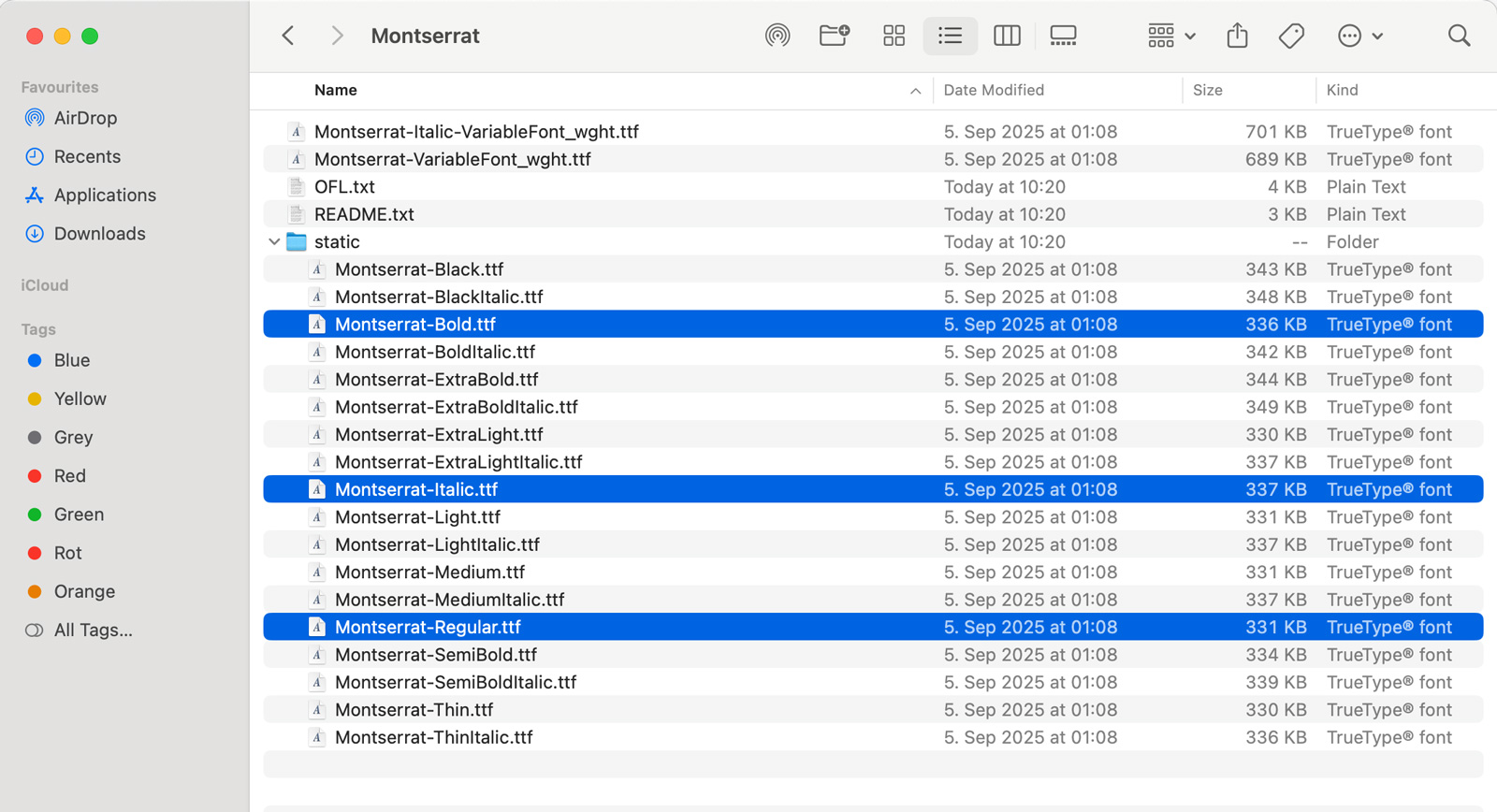Select the highlighted Montserrat-Bold.ttf row
Screen dimensions: 1497x812
(873, 325)
